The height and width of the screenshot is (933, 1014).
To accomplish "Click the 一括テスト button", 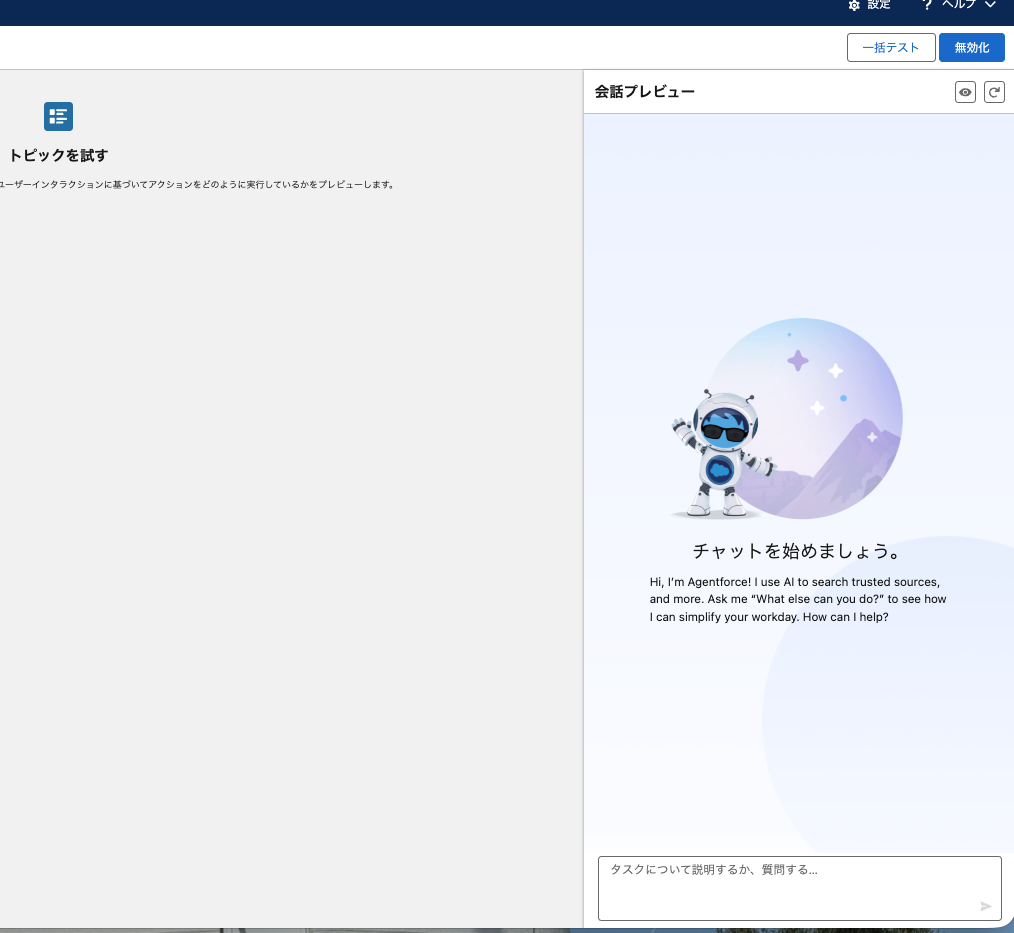I will pyautogui.click(x=890, y=48).
